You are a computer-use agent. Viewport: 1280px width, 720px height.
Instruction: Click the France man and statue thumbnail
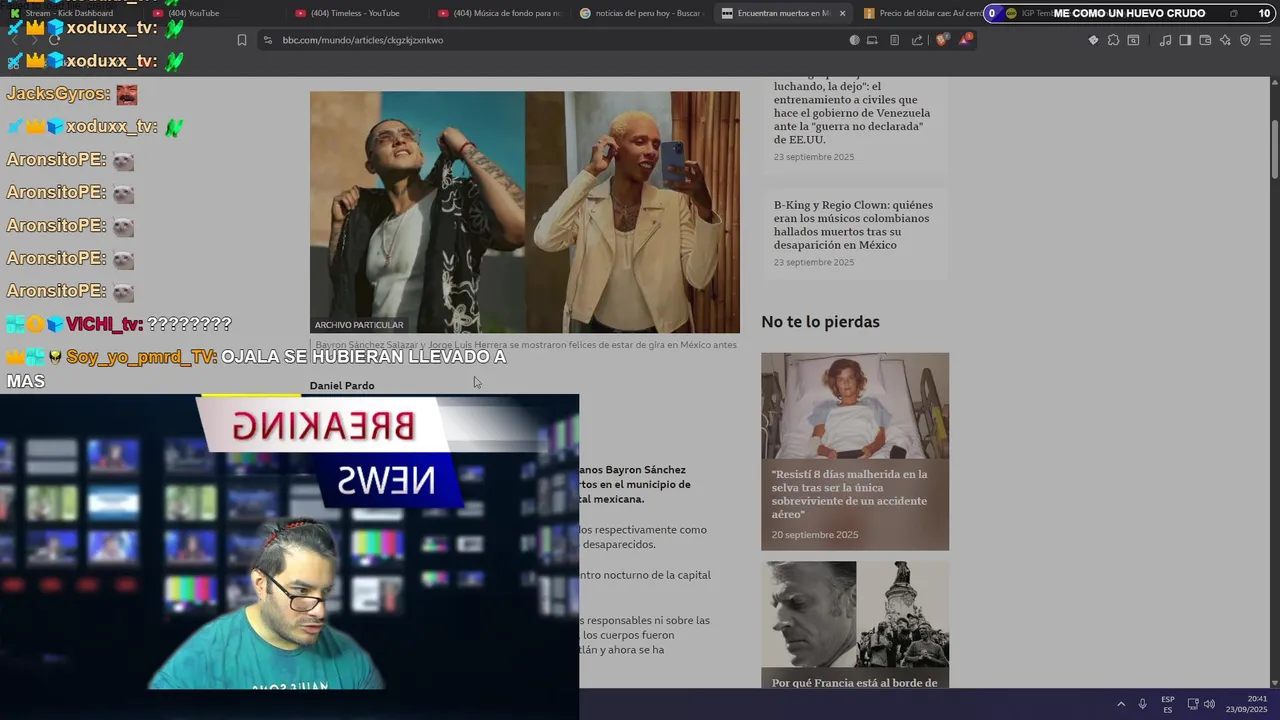click(x=855, y=614)
